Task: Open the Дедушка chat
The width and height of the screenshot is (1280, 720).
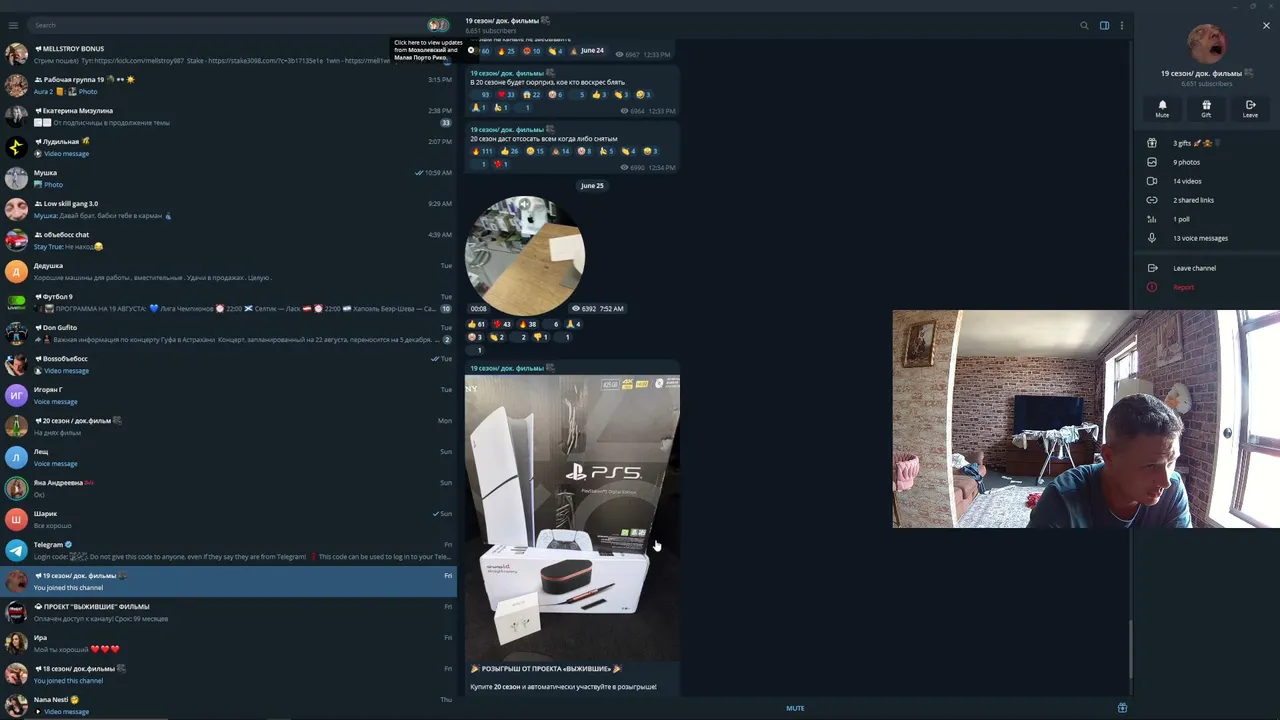Action: click(228, 271)
